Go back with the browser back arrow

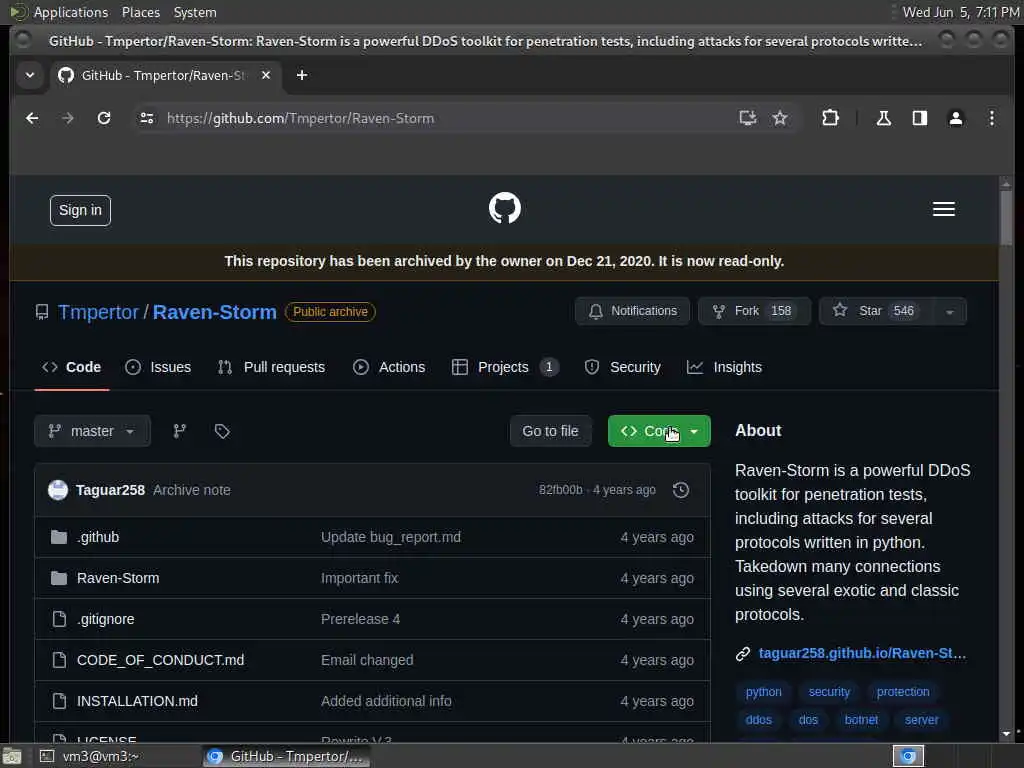click(x=32, y=118)
